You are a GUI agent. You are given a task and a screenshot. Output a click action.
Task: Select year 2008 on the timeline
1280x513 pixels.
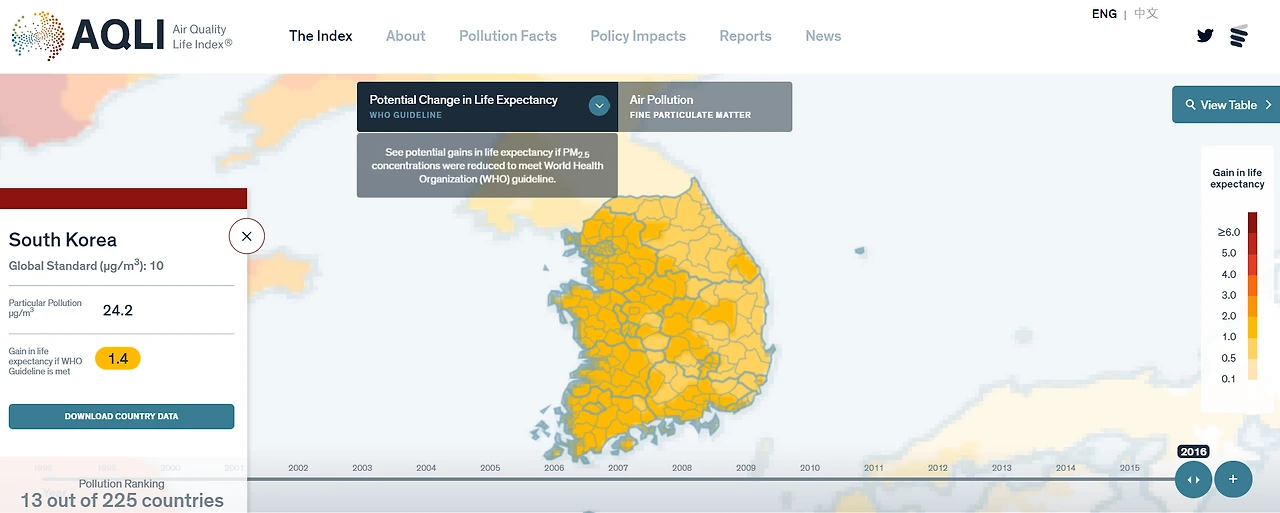coord(682,468)
